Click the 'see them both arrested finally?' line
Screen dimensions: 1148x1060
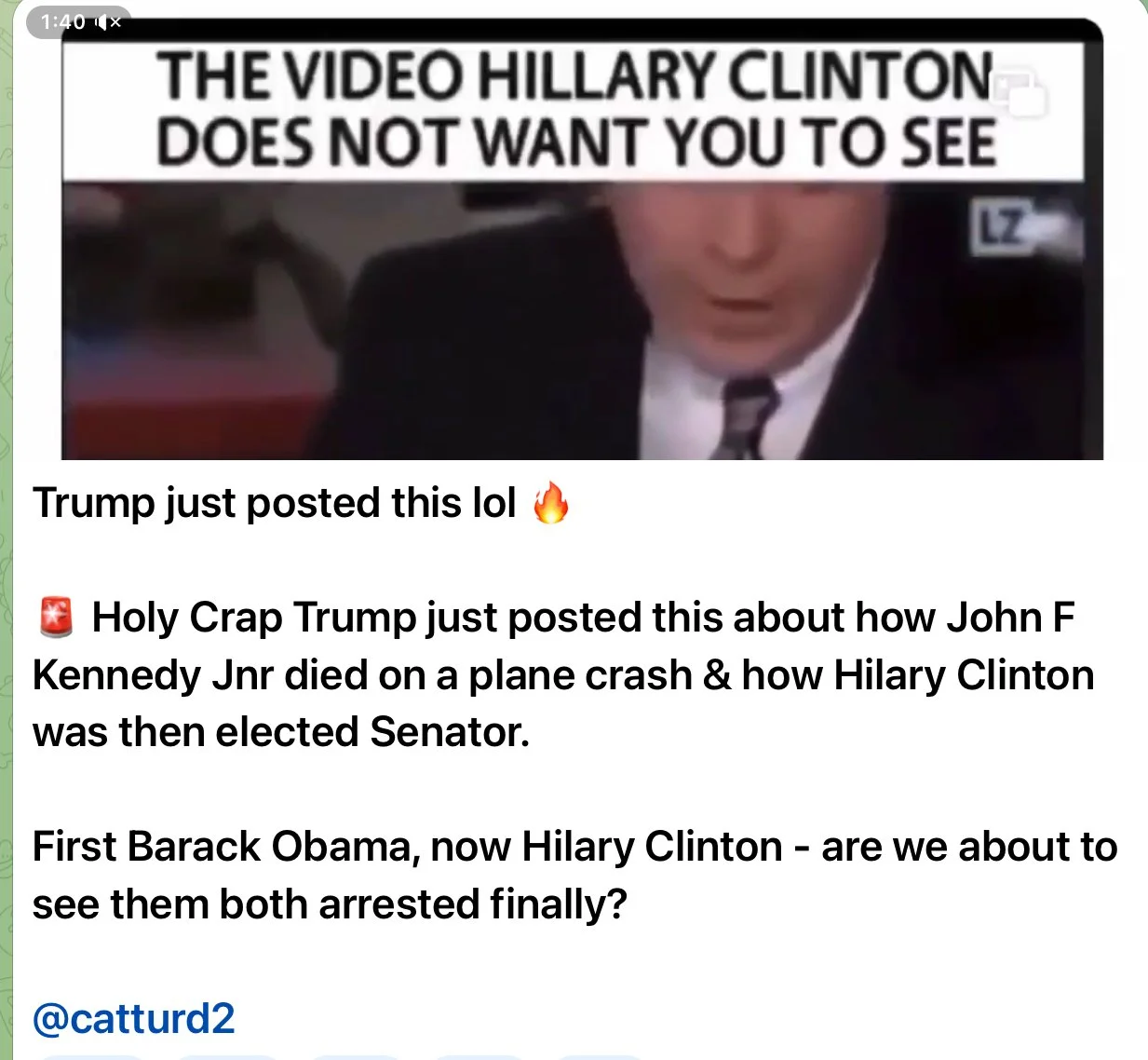[x=330, y=904]
